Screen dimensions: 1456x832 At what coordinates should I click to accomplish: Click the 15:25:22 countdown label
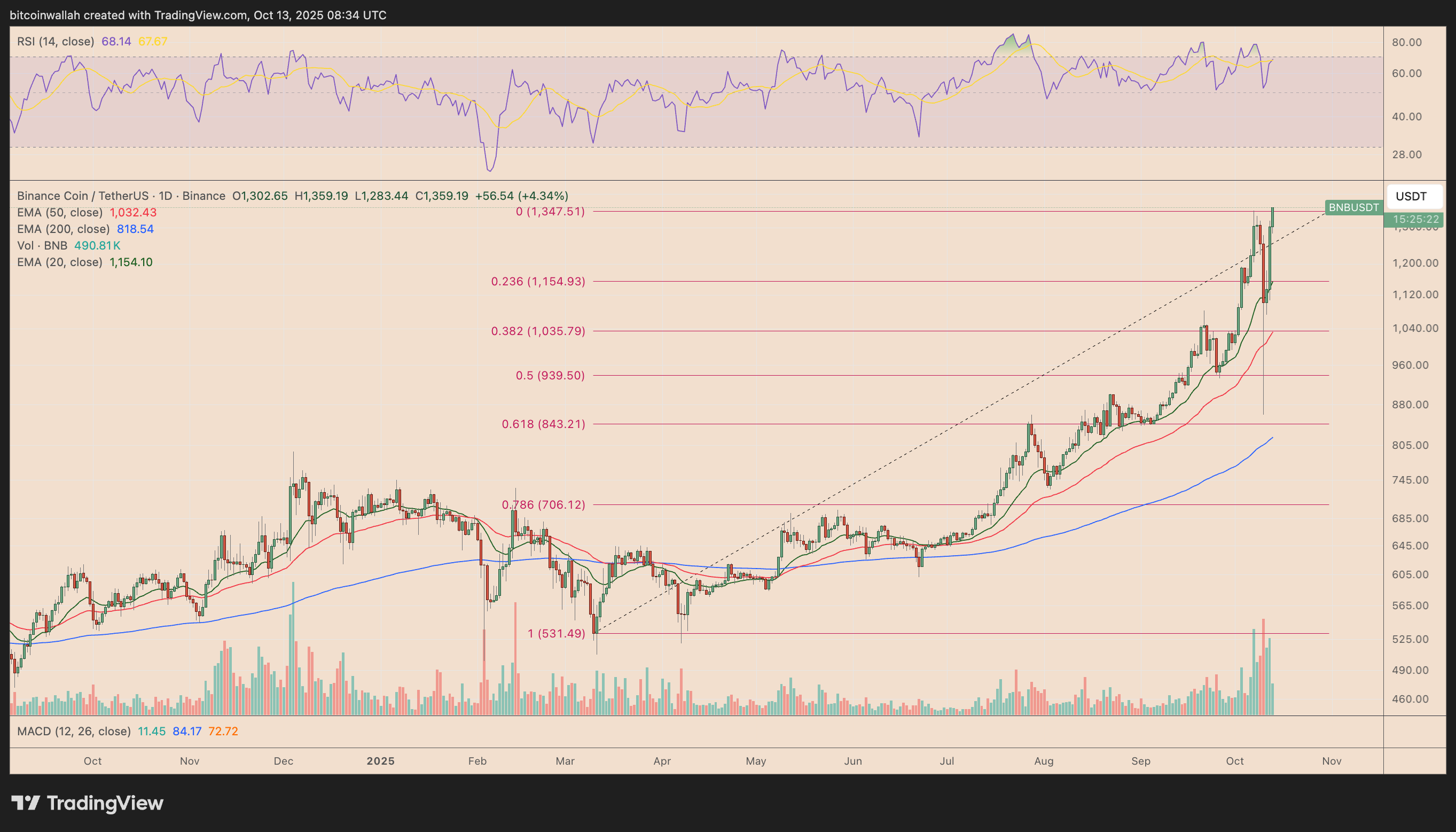point(1415,220)
